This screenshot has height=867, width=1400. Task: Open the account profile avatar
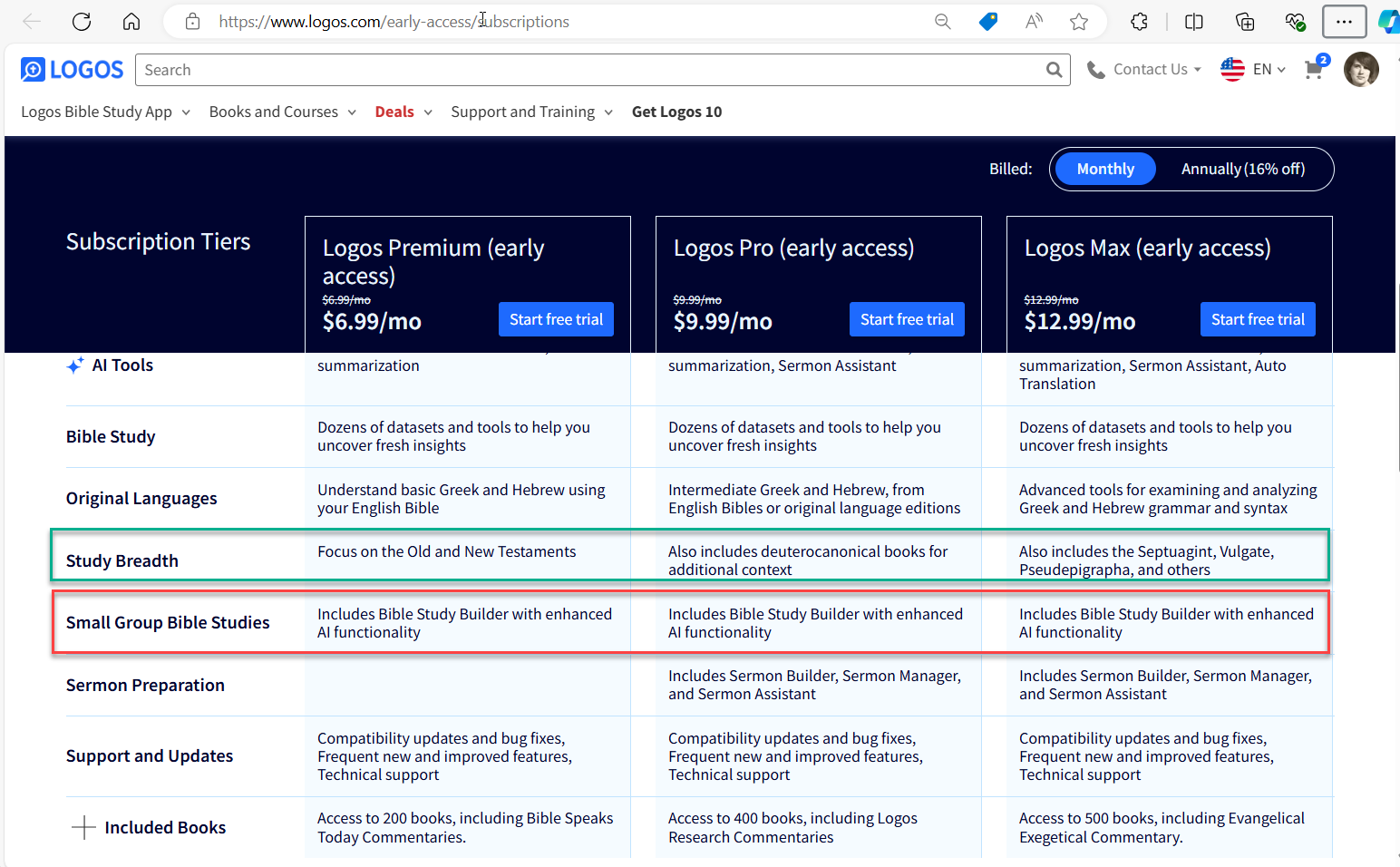coord(1361,69)
